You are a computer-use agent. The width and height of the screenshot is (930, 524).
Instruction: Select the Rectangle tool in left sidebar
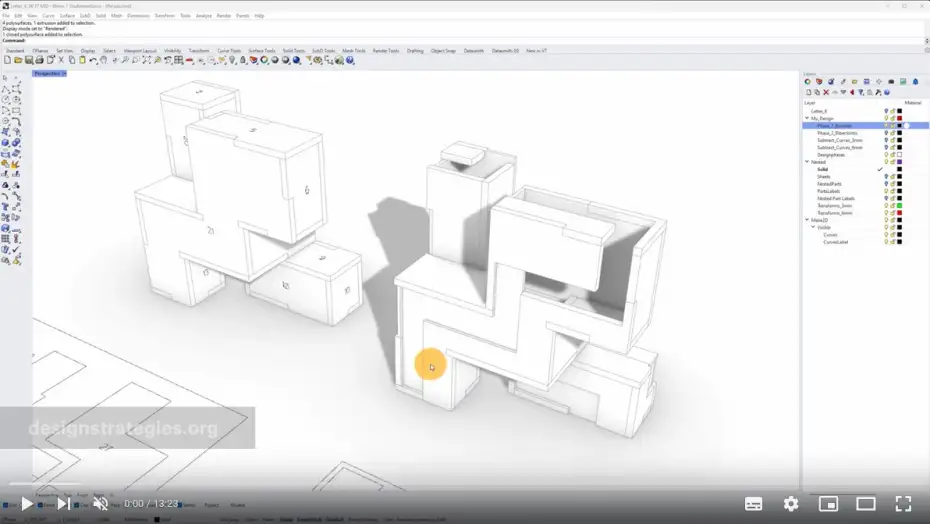point(16,110)
